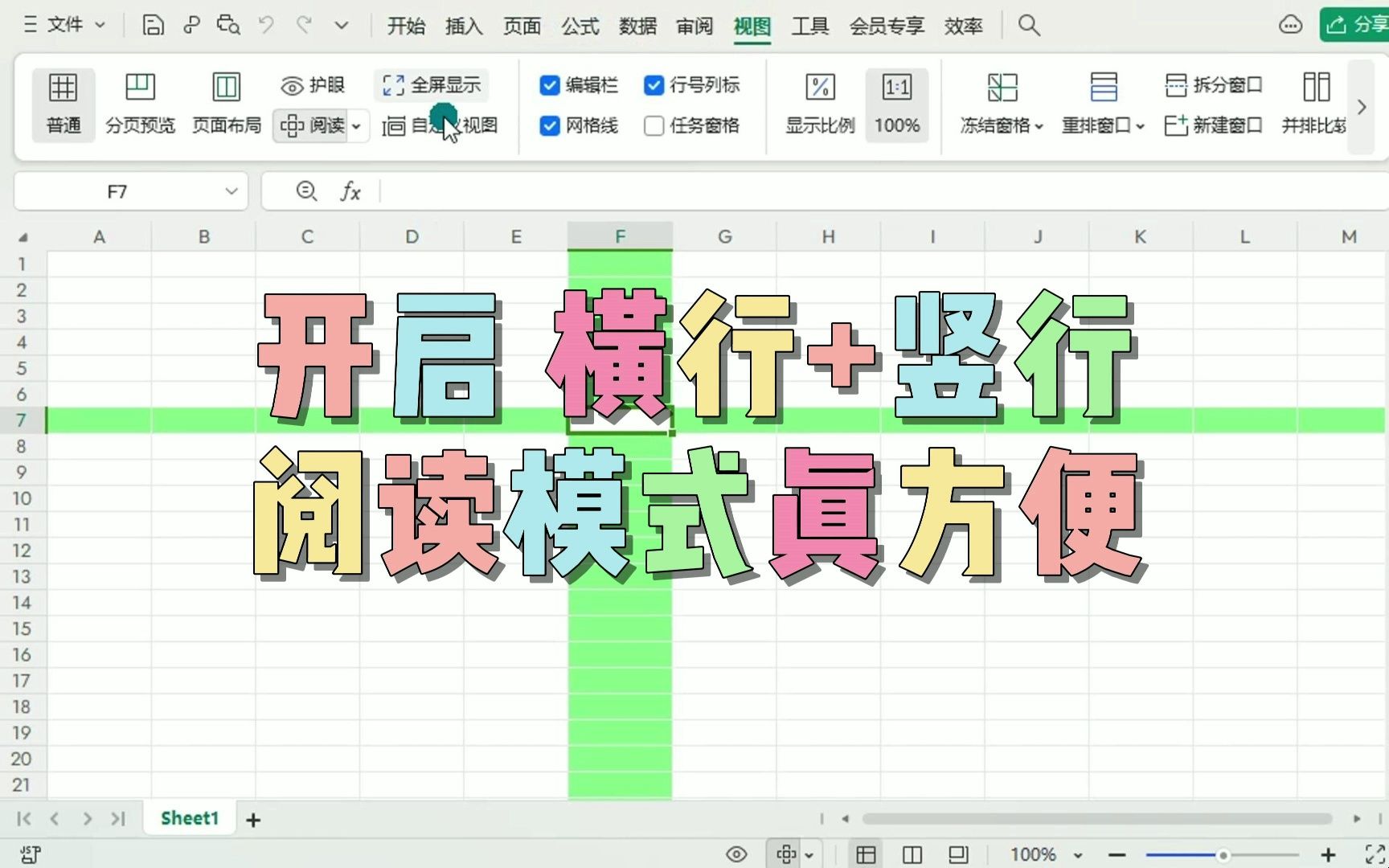The width and height of the screenshot is (1389, 868).
Task: Uncheck the 编辑栏 formula bar checkbox
Action: point(550,85)
